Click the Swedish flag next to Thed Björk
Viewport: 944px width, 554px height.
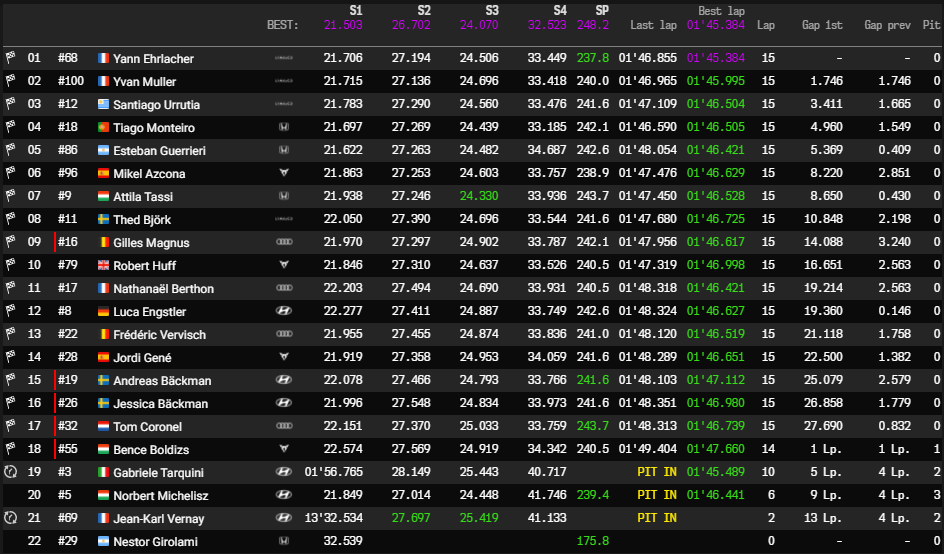point(104,219)
